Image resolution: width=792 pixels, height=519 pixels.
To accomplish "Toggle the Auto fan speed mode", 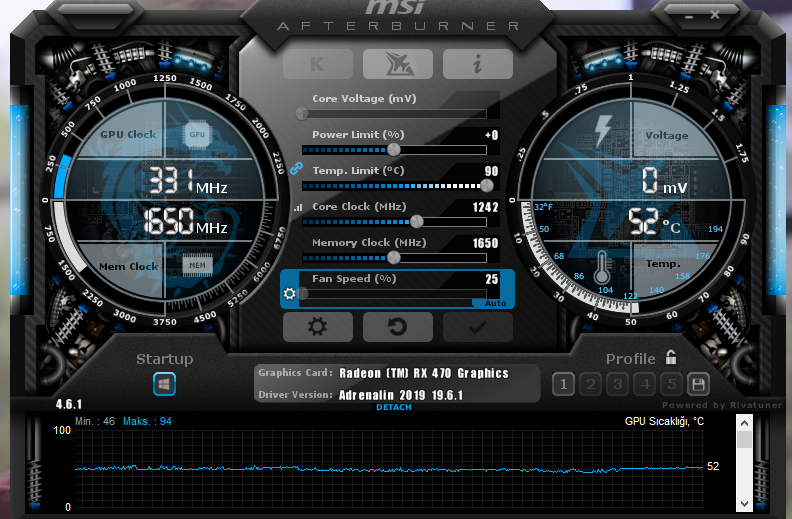I will point(496,302).
